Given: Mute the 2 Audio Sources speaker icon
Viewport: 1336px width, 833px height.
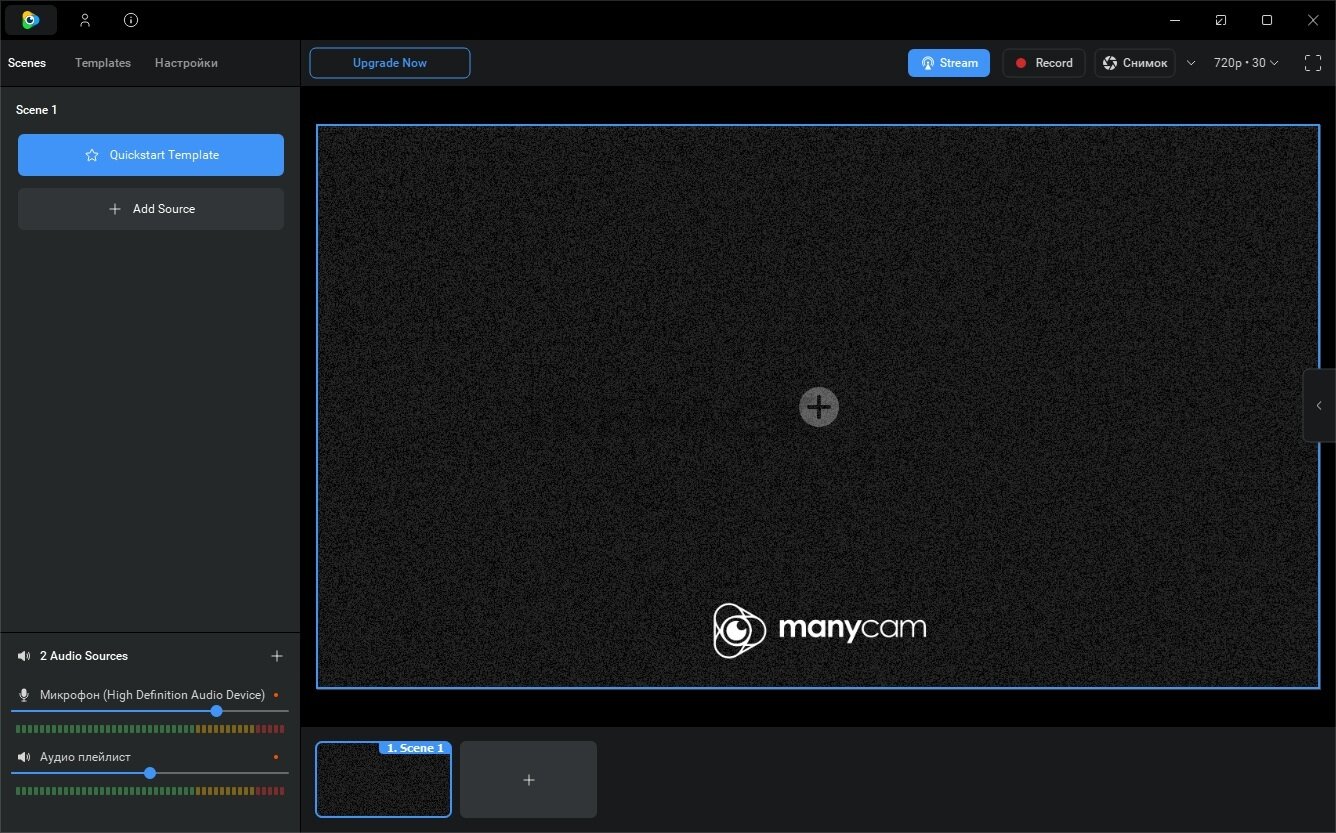Looking at the screenshot, I should click(24, 656).
